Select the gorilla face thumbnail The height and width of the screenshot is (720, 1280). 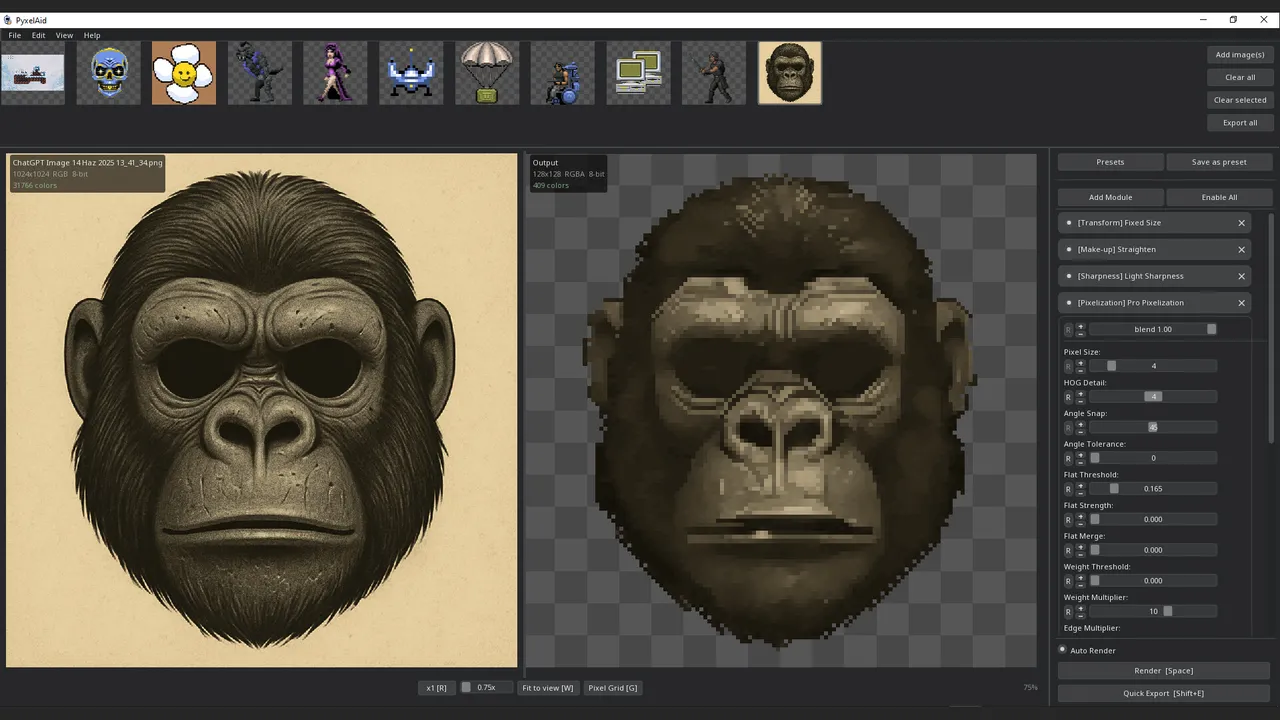(x=790, y=73)
